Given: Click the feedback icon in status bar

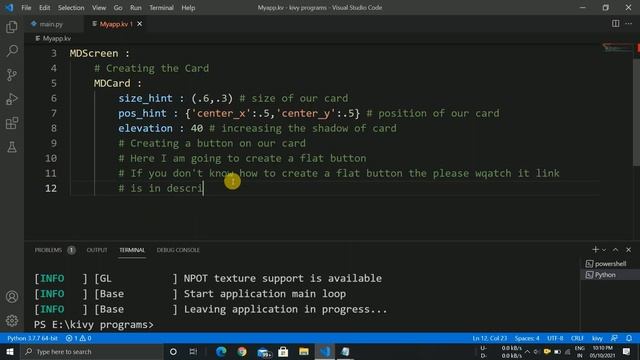Looking at the screenshot, I should [614, 338].
